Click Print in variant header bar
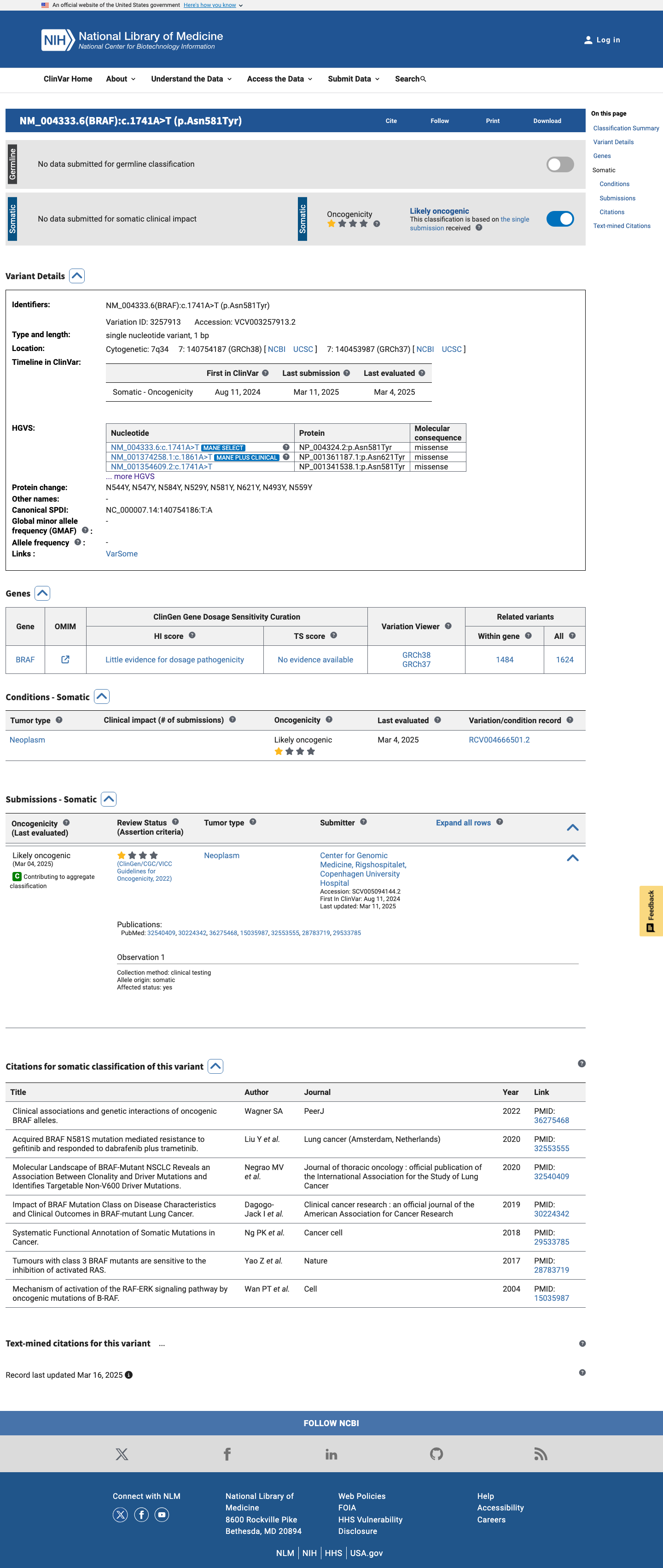This screenshot has width=663, height=1568. pos(493,121)
